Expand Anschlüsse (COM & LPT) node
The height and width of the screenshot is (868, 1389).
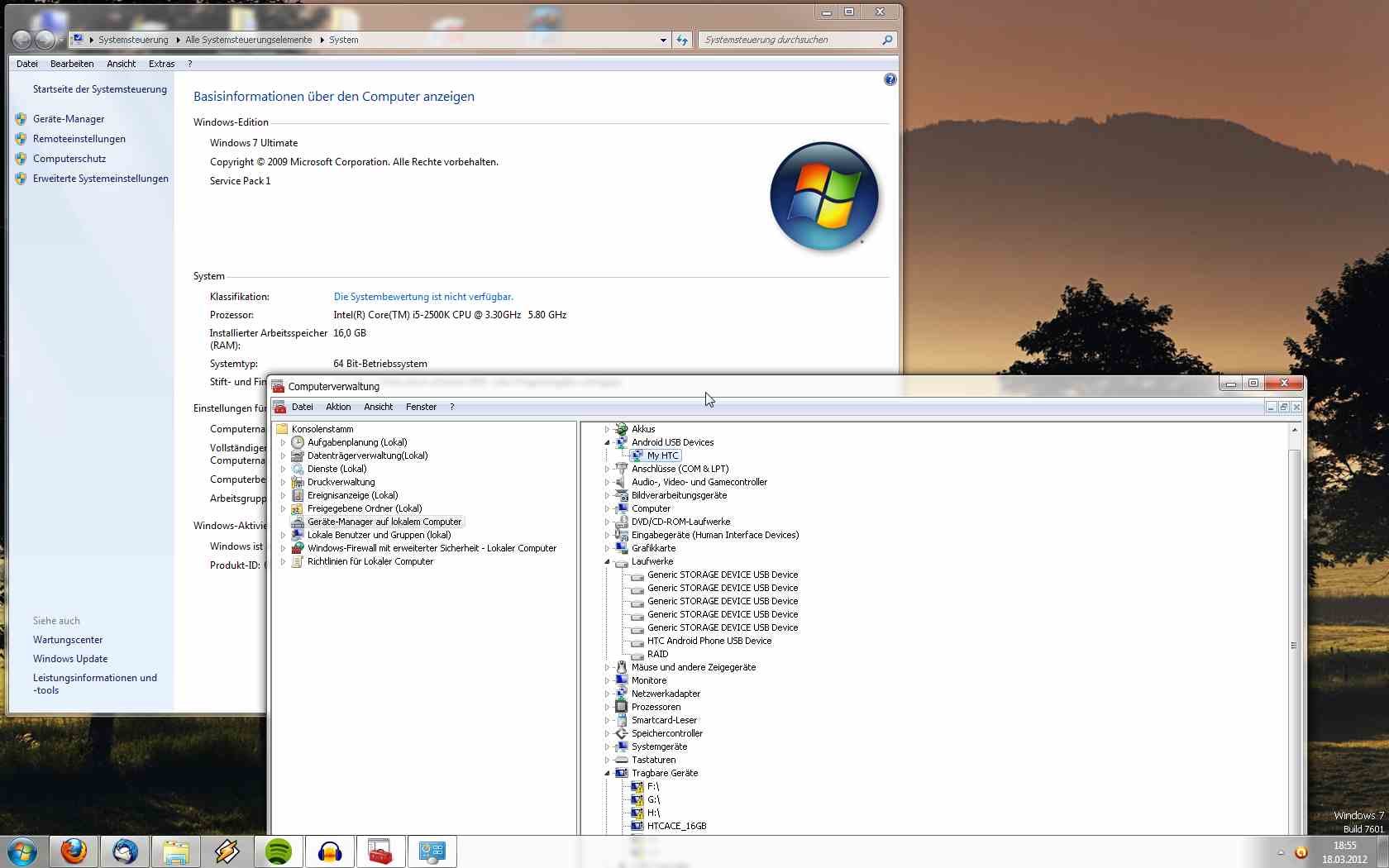[x=607, y=469]
